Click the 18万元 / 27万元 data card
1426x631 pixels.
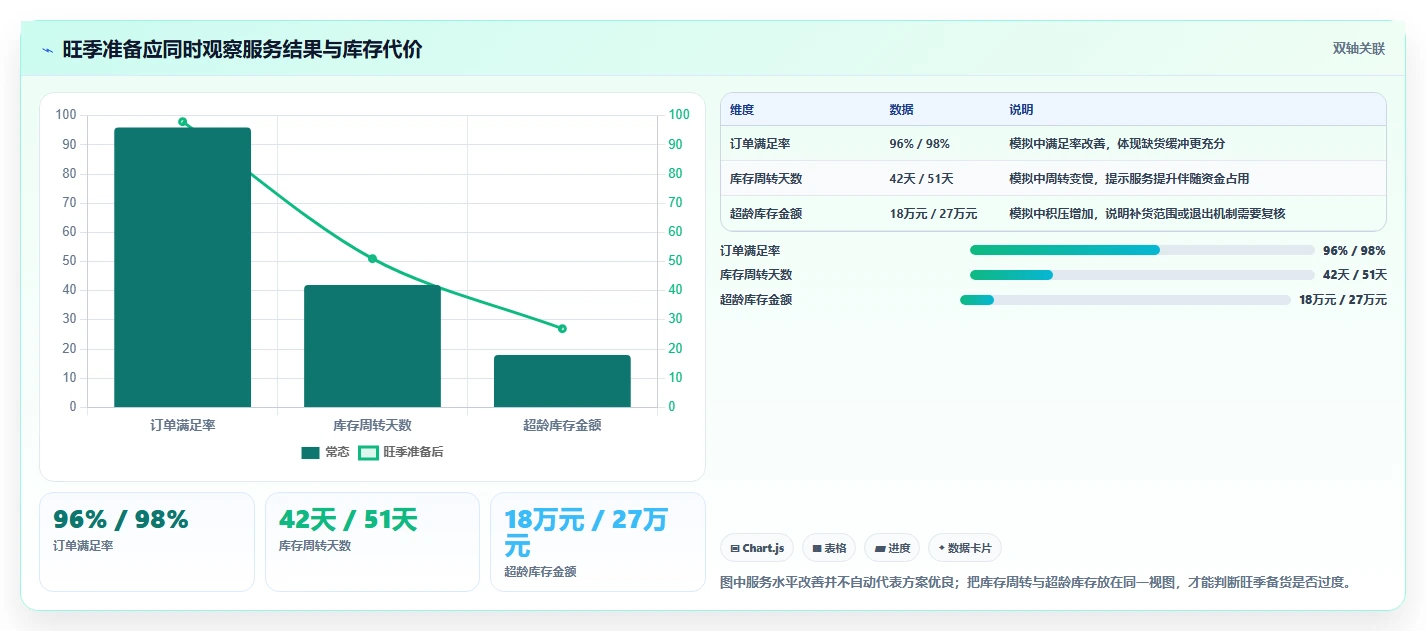click(x=598, y=542)
